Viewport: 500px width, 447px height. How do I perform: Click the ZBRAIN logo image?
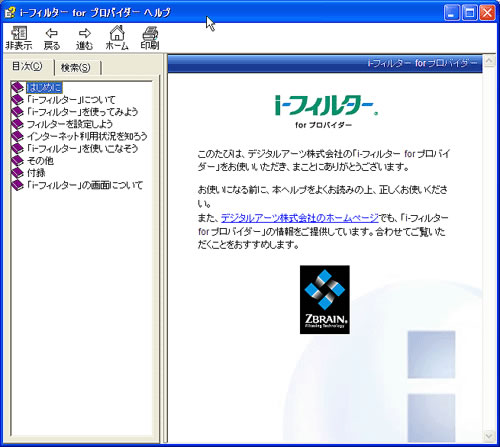(325, 300)
